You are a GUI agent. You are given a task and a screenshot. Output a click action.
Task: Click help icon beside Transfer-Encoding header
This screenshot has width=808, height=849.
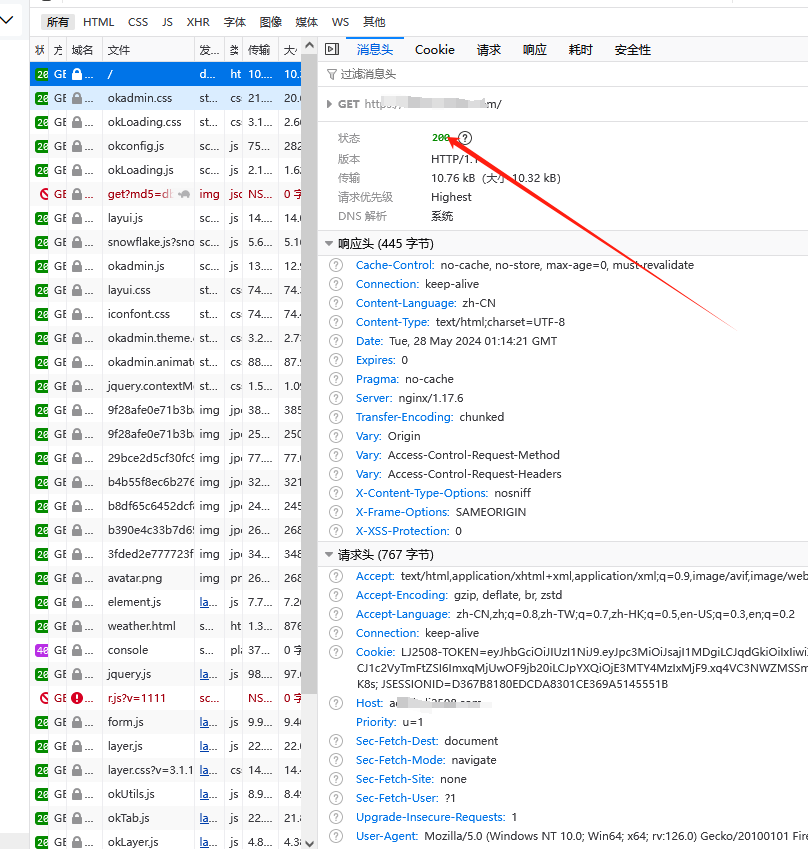336,417
